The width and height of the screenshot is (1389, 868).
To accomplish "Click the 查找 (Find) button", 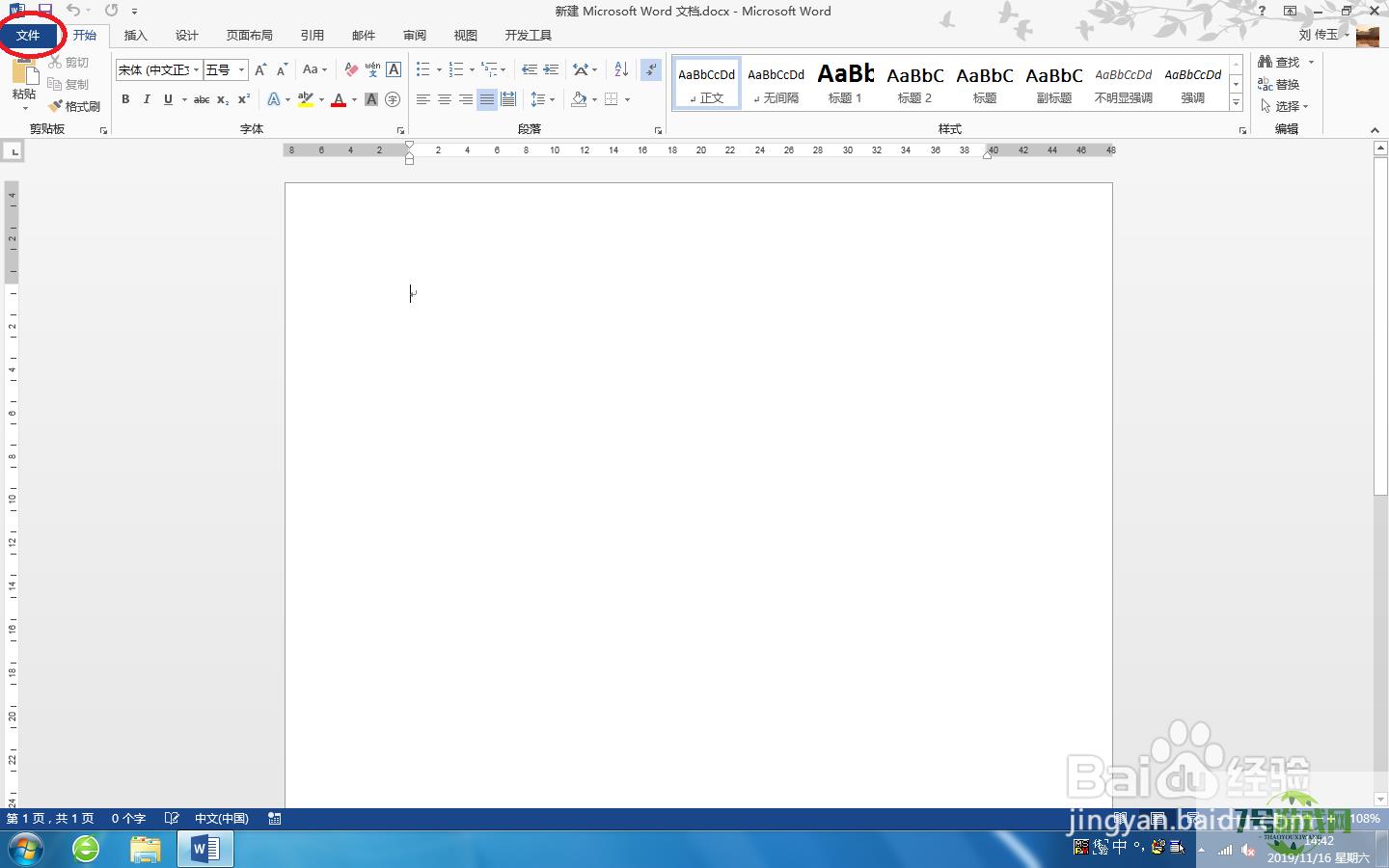I will [1278, 62].
